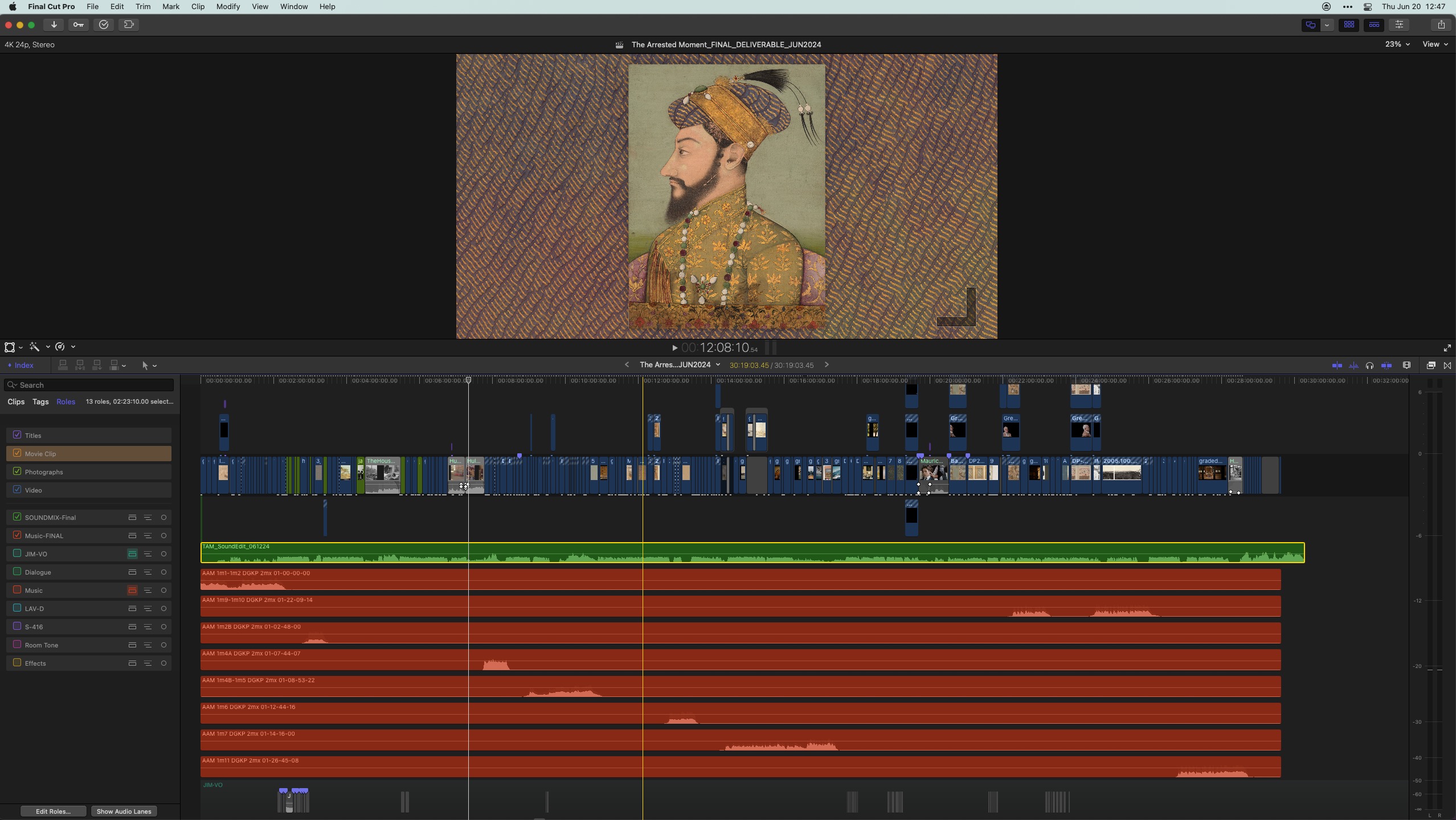Open the Modify menu

pyautogui.click(x=227, y=7)
